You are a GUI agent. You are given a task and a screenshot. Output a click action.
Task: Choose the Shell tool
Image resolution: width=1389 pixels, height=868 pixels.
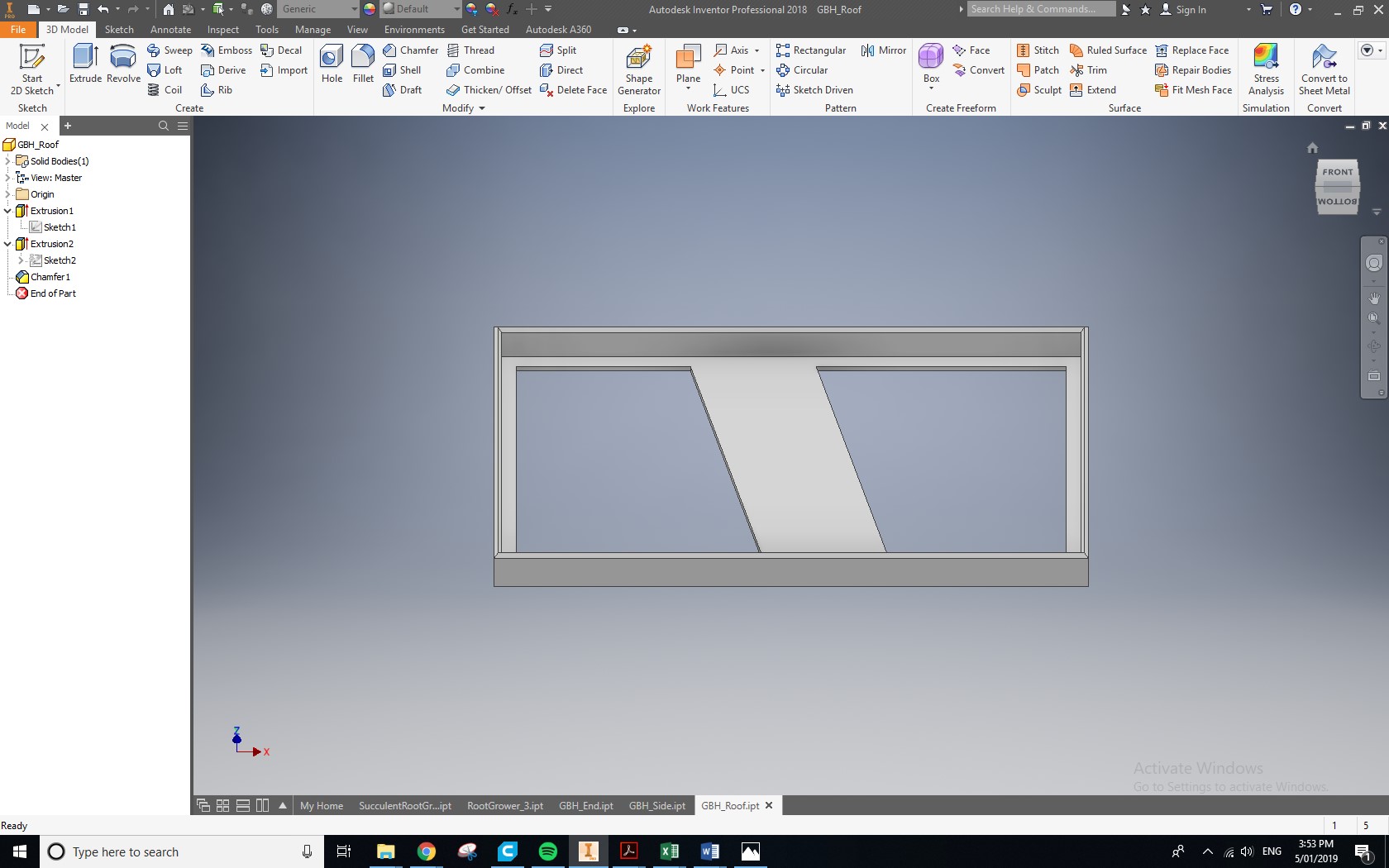coord(402,70)
